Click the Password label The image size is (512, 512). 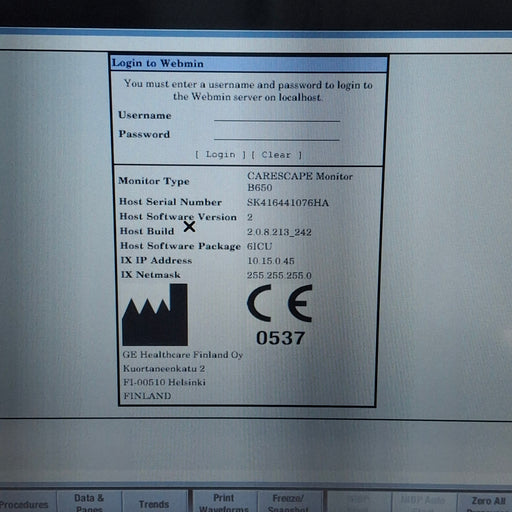click(144, 134)
